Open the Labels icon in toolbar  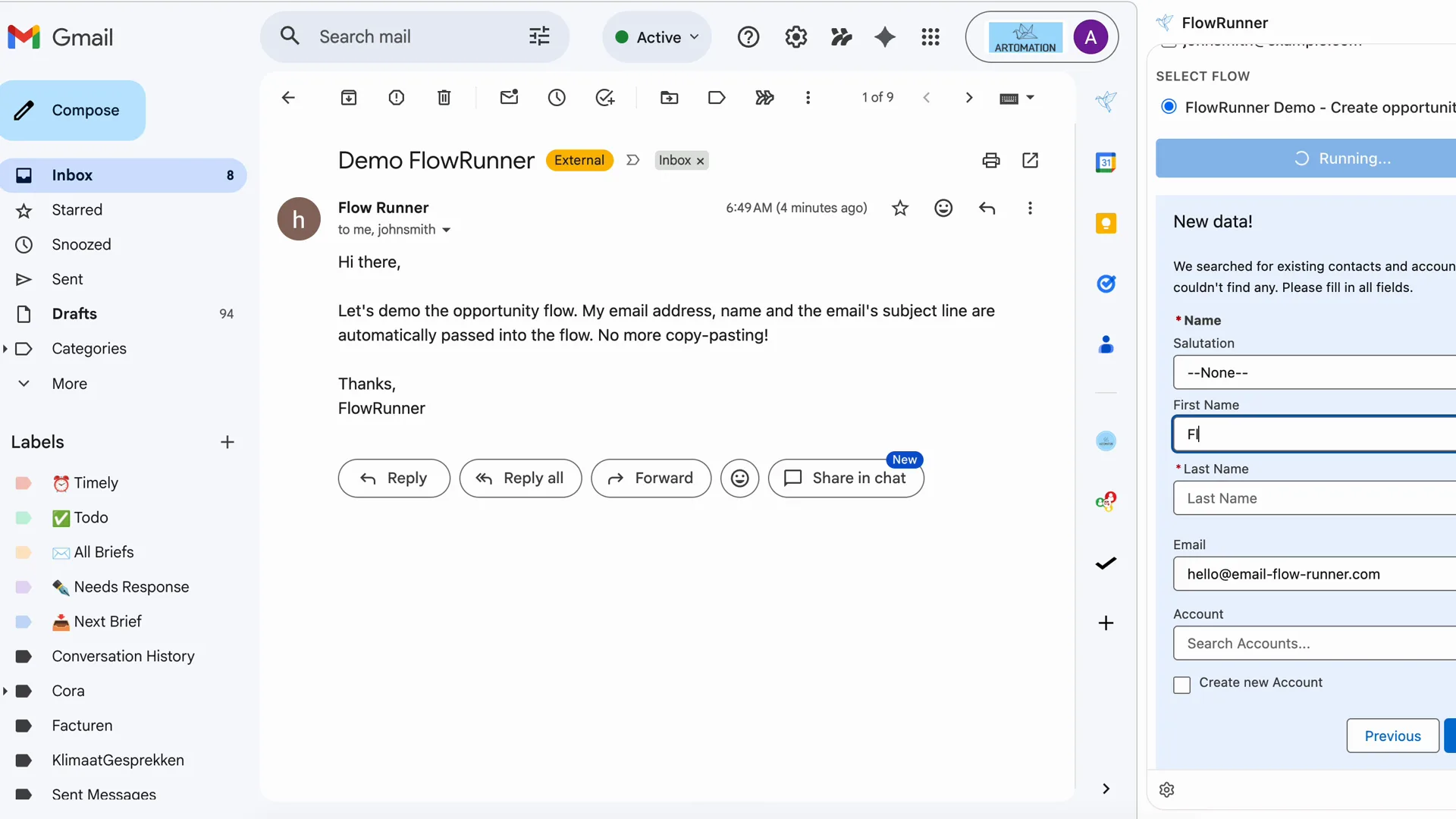pos(717,97)
